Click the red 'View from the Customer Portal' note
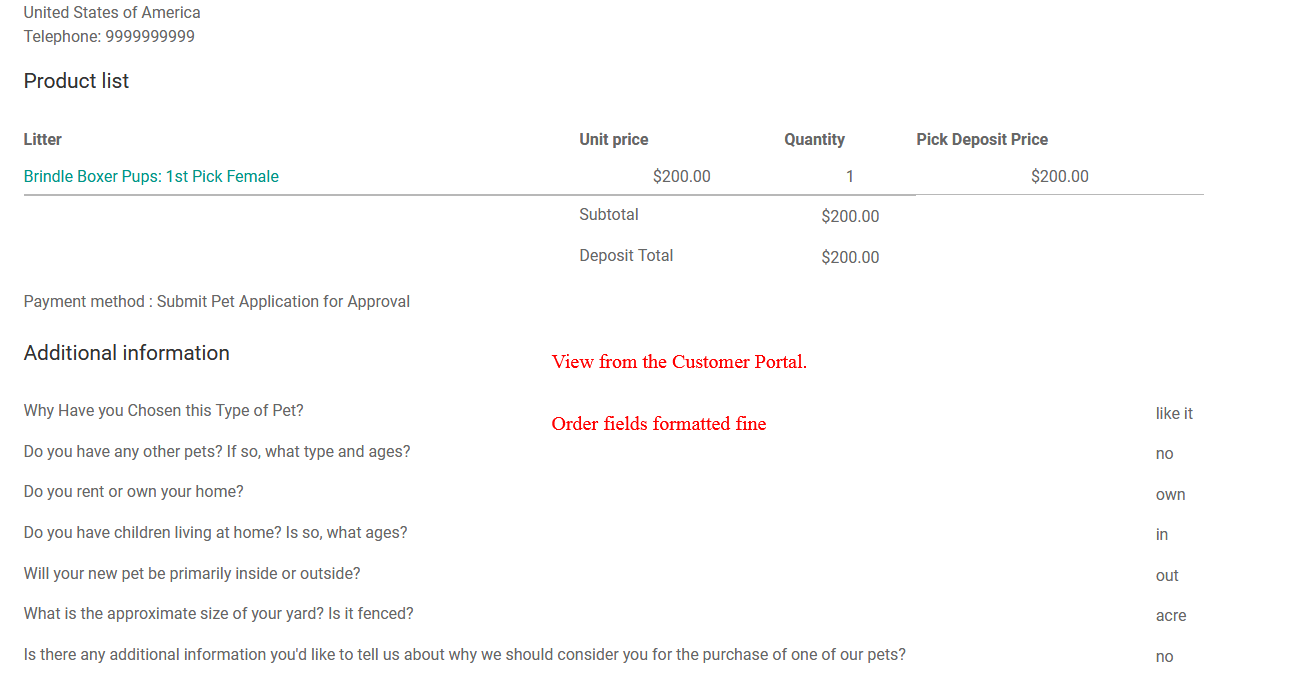The image size is (1298, 691). [x=679, y=361]
